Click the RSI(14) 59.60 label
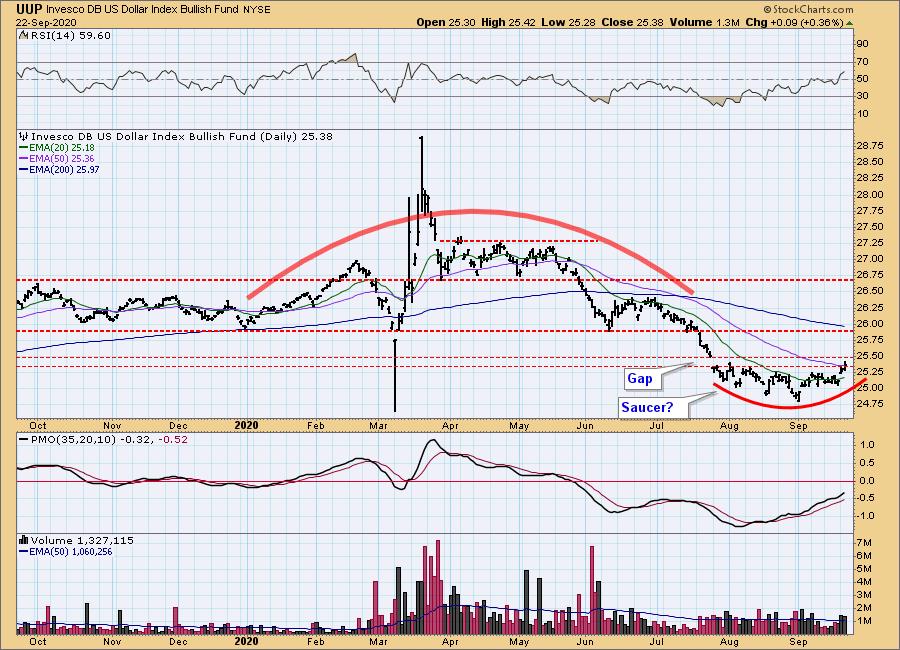Image resolution: width=900 pixels, height=650 pixels. [70, 35]
